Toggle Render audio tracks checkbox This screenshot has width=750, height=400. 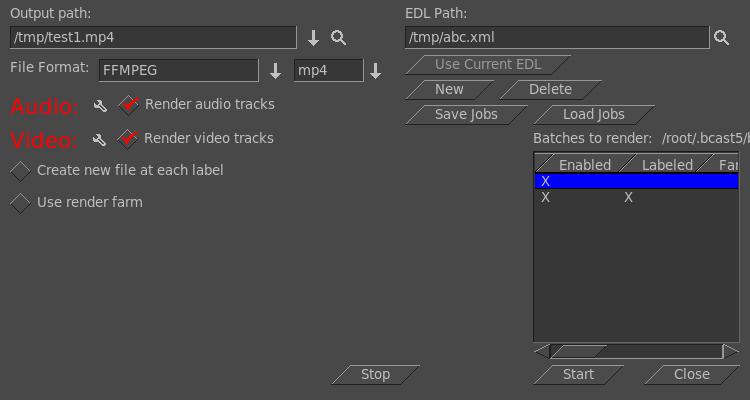click(x=129, y=105)
